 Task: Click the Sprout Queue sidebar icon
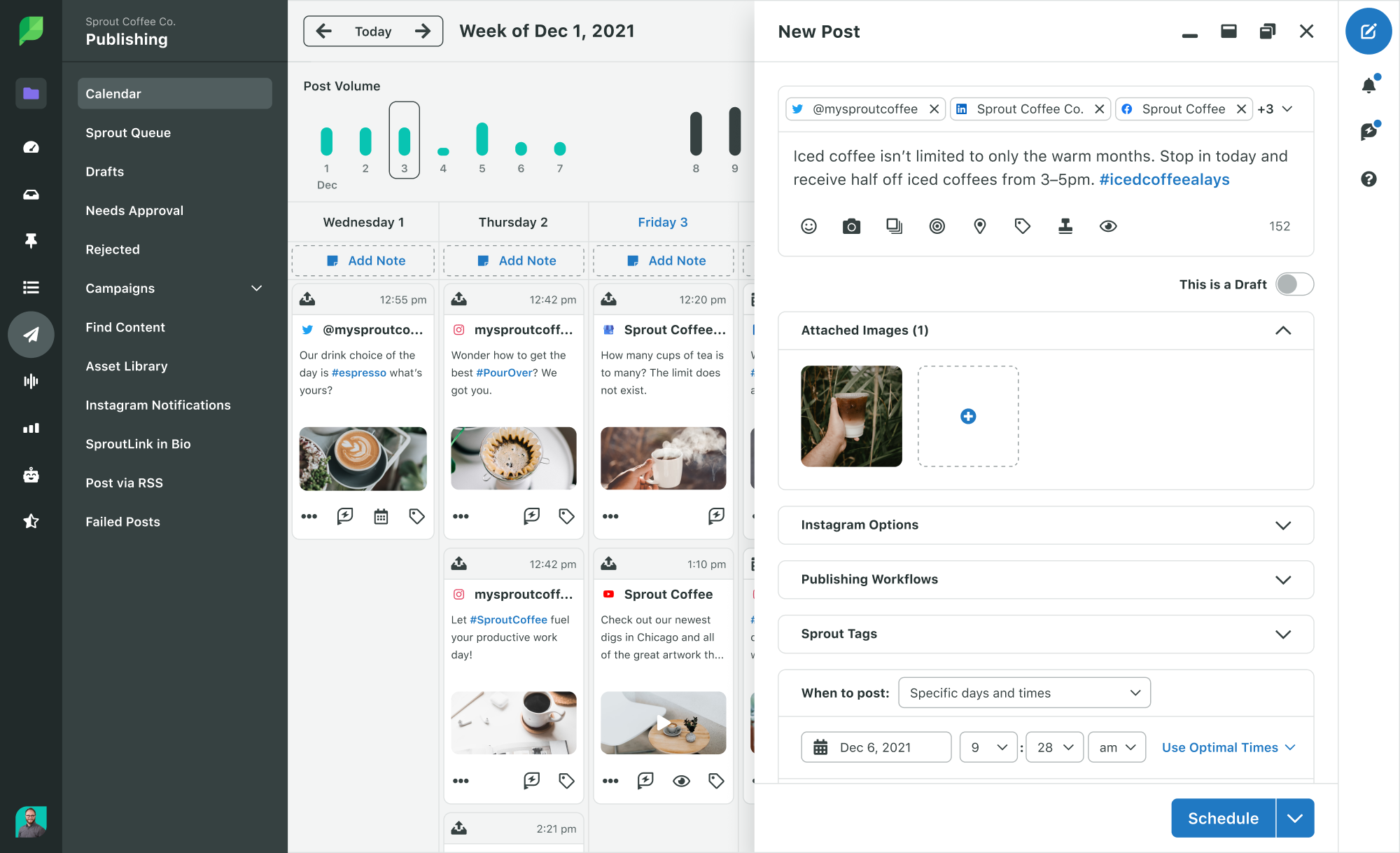tap(128, 132)
